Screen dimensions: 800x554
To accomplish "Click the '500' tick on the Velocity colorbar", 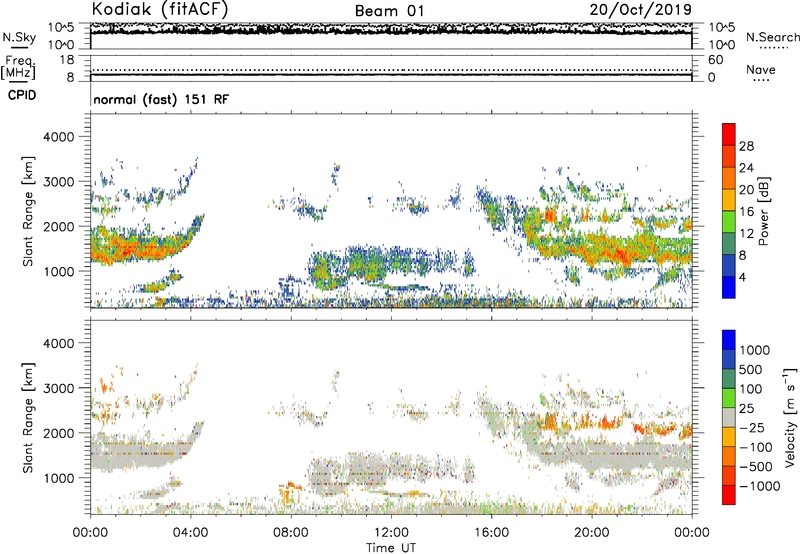I will point(751,370).
